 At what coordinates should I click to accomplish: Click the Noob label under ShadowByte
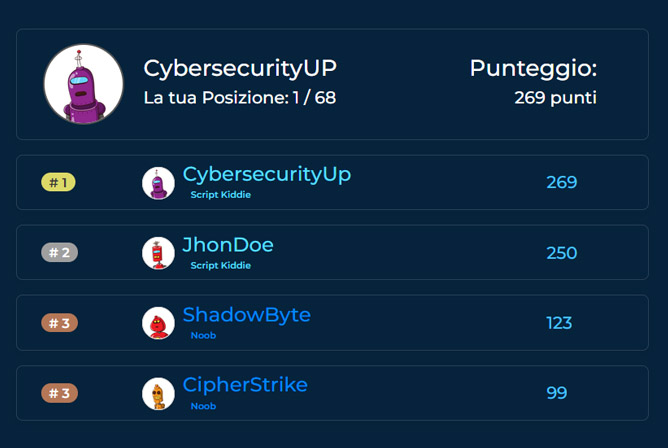pyautogui.click(x=203, y=336)
